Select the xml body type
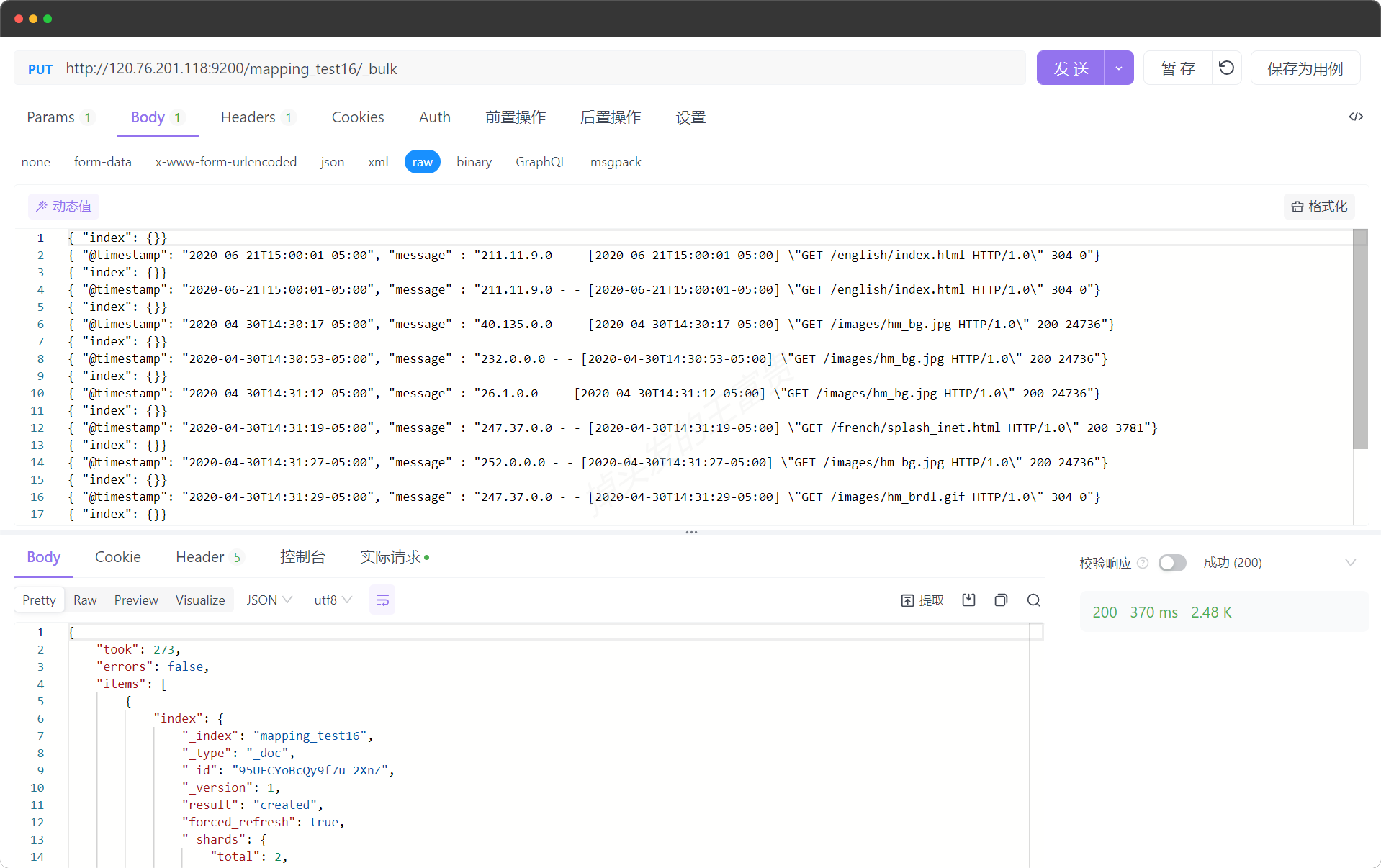 point(378,162)
